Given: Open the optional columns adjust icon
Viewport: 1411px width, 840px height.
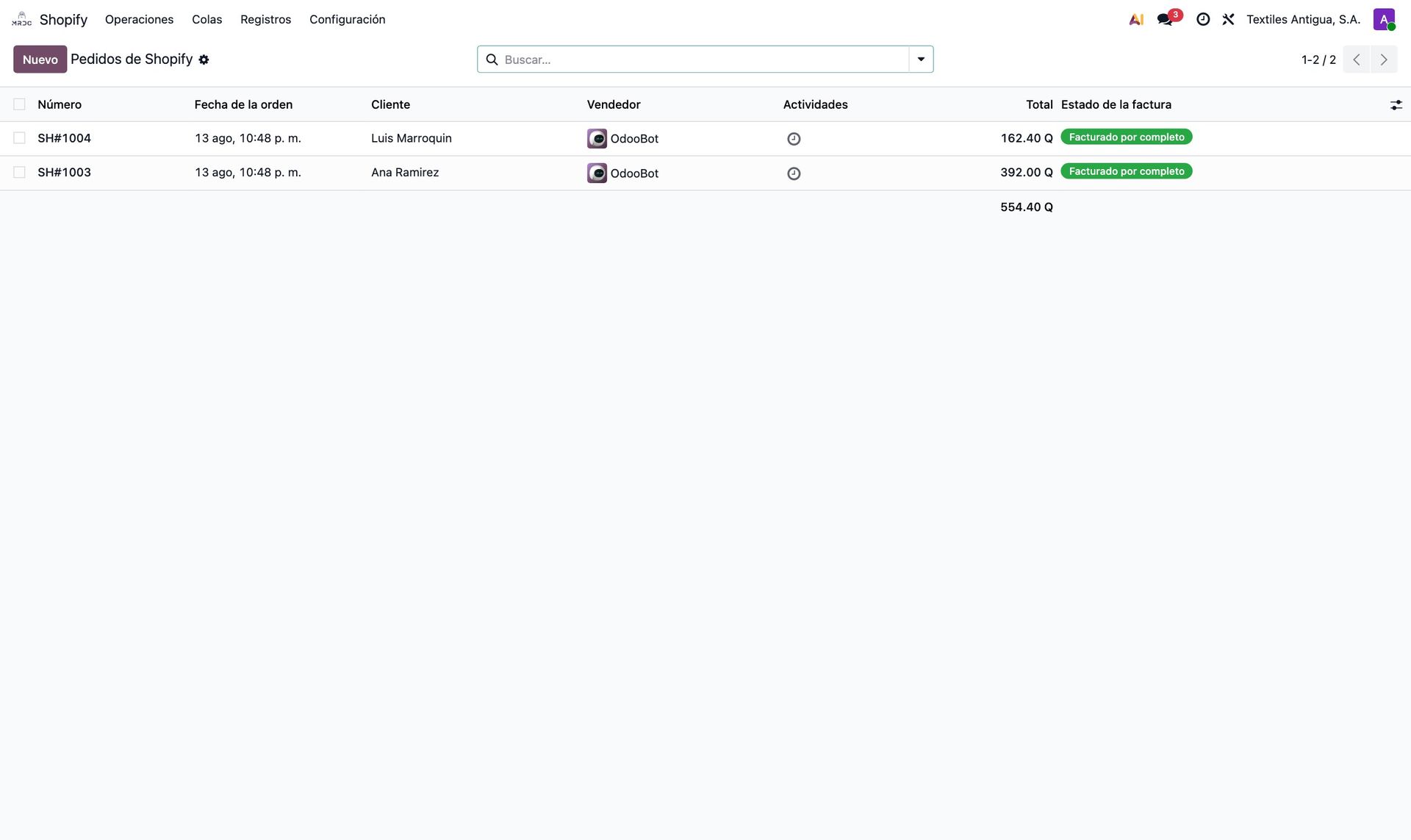Looking at the screenshot, I should click(1396, 105).
